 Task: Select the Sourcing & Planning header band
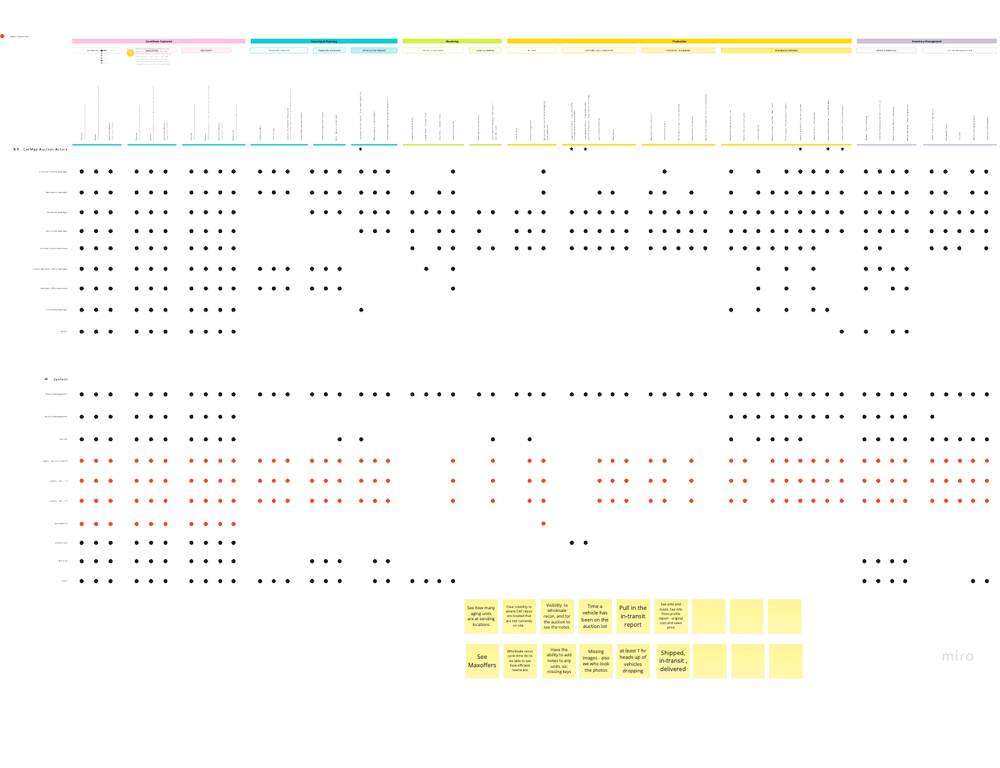pyautogui.click(x=323, y=41)
